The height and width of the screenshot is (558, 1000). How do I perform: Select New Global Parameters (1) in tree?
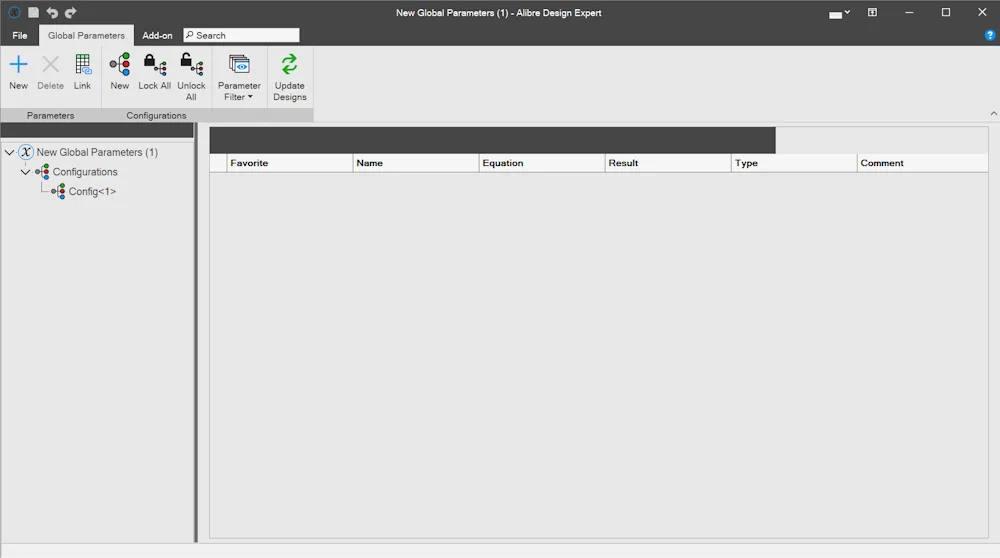click(97, 152)
